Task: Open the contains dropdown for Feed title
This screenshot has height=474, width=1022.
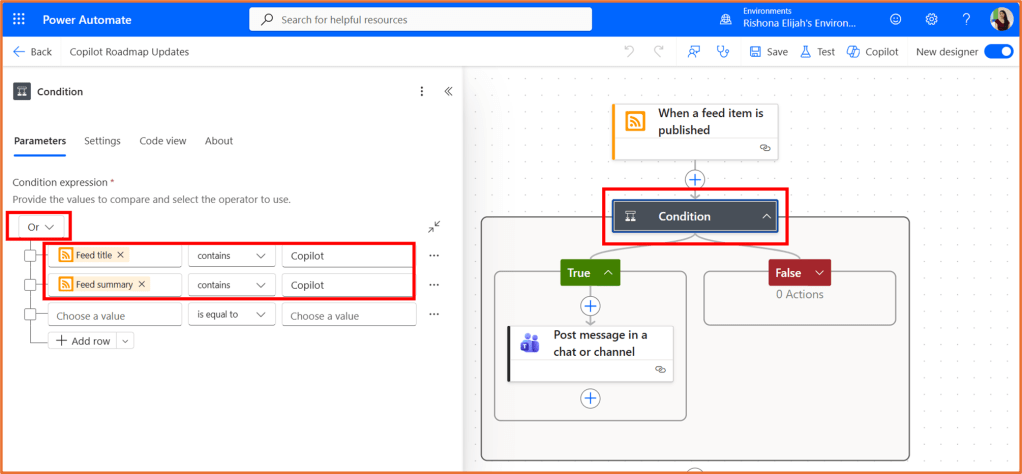Action: click(232, 256)
